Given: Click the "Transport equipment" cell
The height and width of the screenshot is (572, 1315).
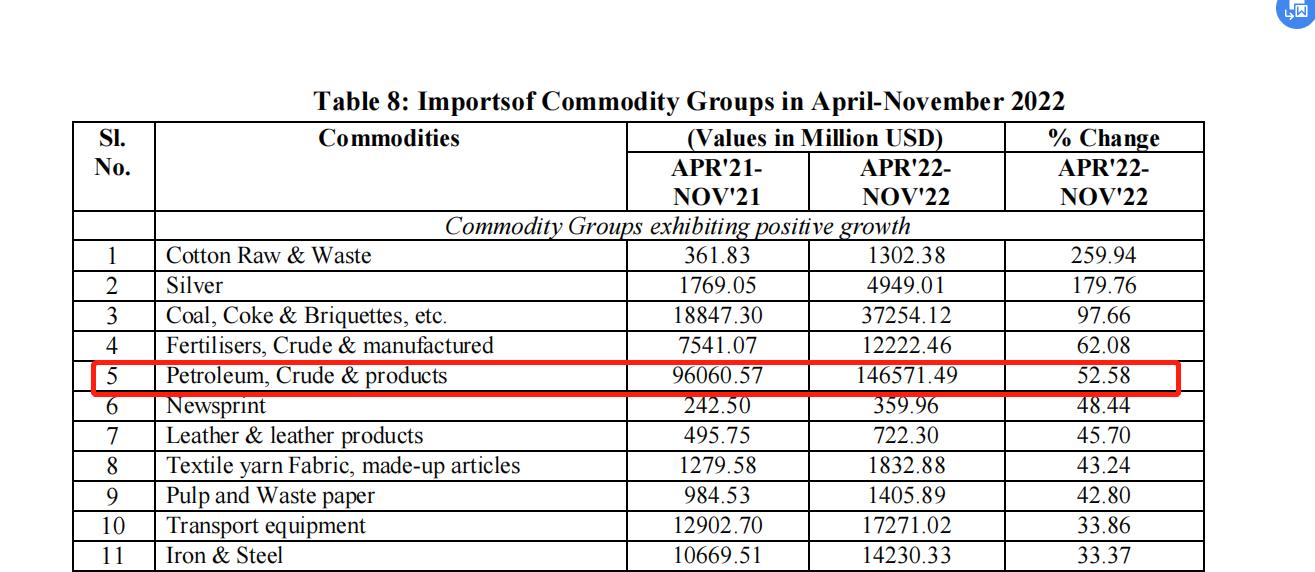Looking at the screenshot, I should coord(266,526).
